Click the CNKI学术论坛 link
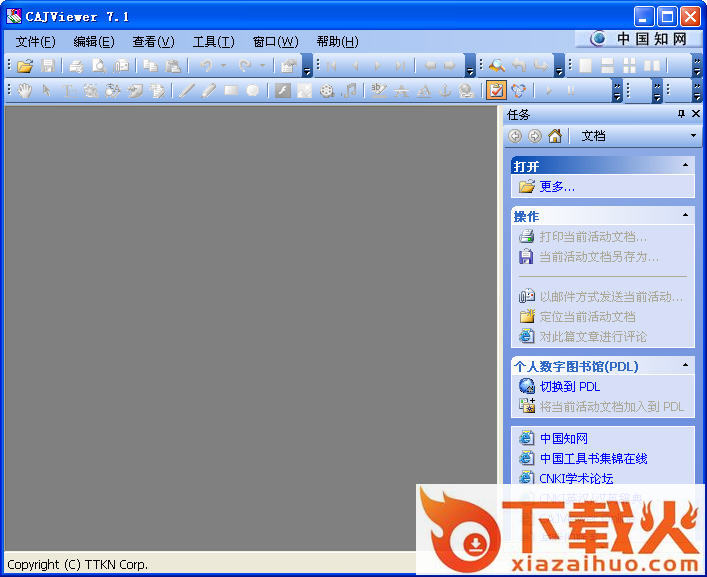 point(576,478)
